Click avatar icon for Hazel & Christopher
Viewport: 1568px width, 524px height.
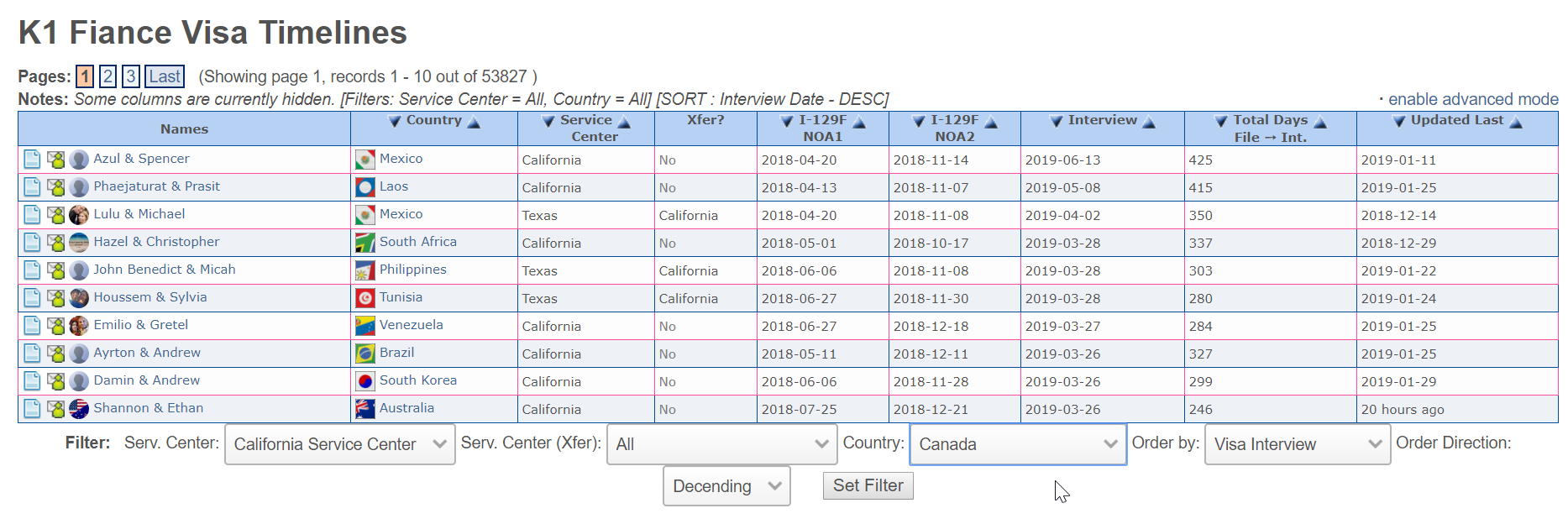tap(79, 243)
